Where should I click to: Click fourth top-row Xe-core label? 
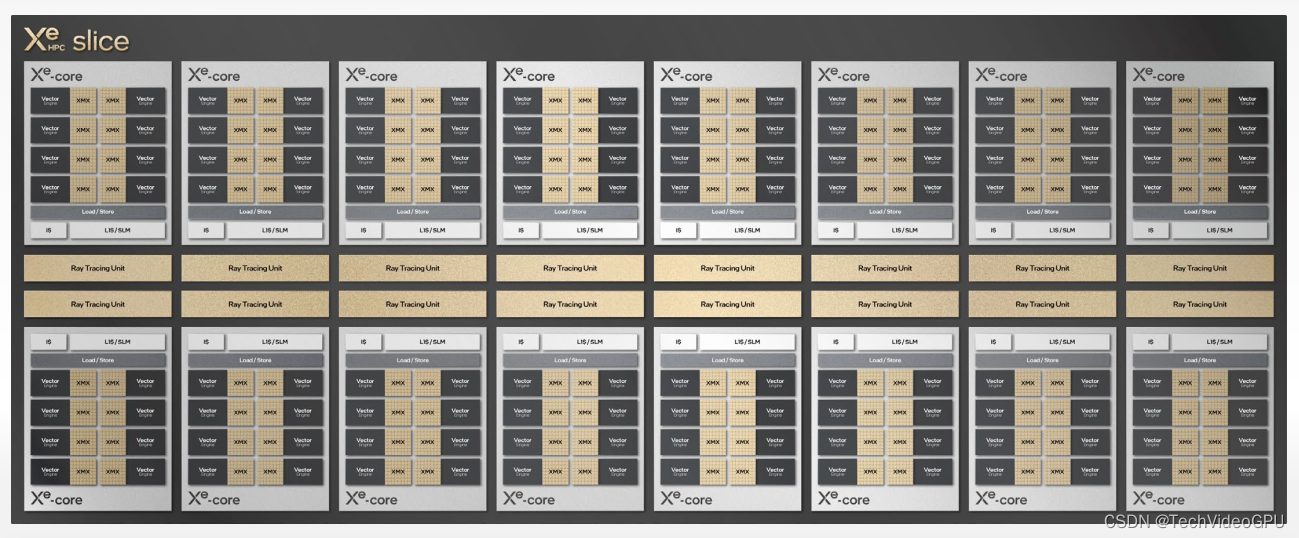529,75
